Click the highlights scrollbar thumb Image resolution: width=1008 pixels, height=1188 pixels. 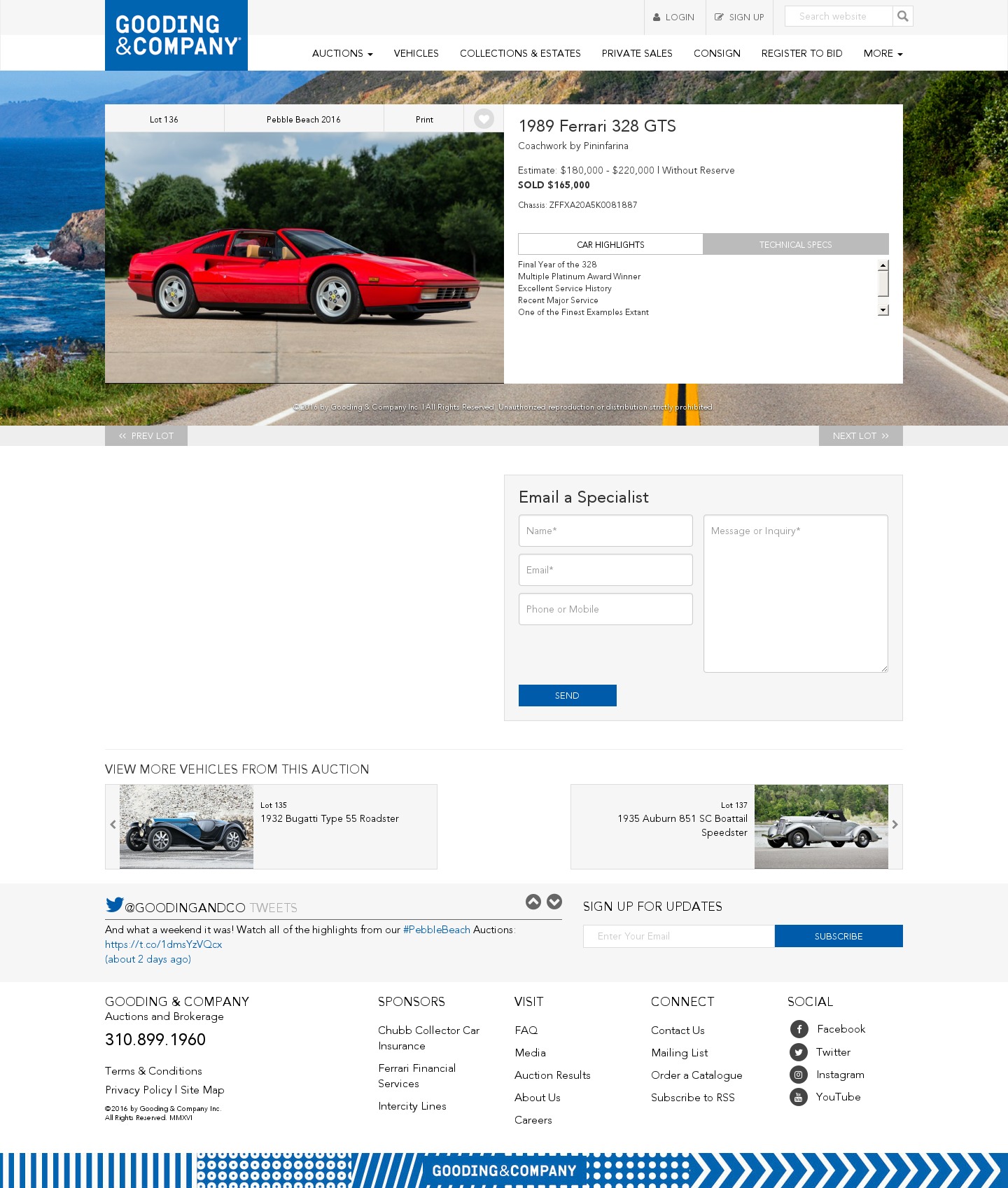coord(883,284)
